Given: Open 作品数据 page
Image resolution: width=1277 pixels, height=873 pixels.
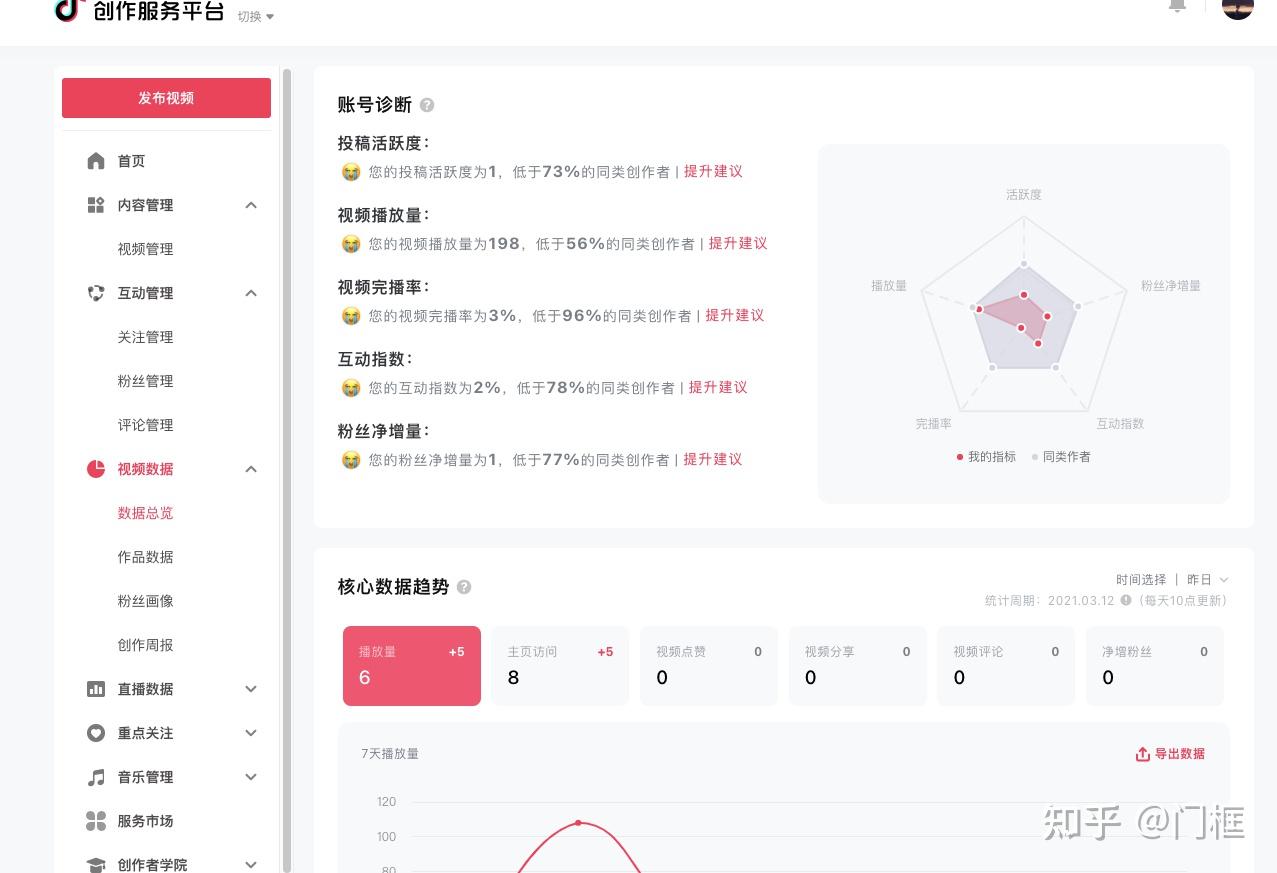Looking at the screenshot, I should [145, 557].
